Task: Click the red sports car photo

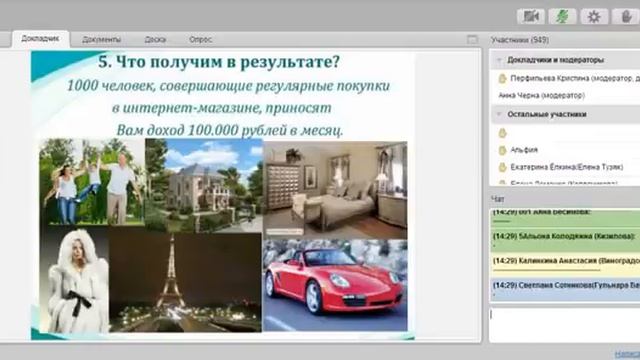Action: (x=335, y=285)
